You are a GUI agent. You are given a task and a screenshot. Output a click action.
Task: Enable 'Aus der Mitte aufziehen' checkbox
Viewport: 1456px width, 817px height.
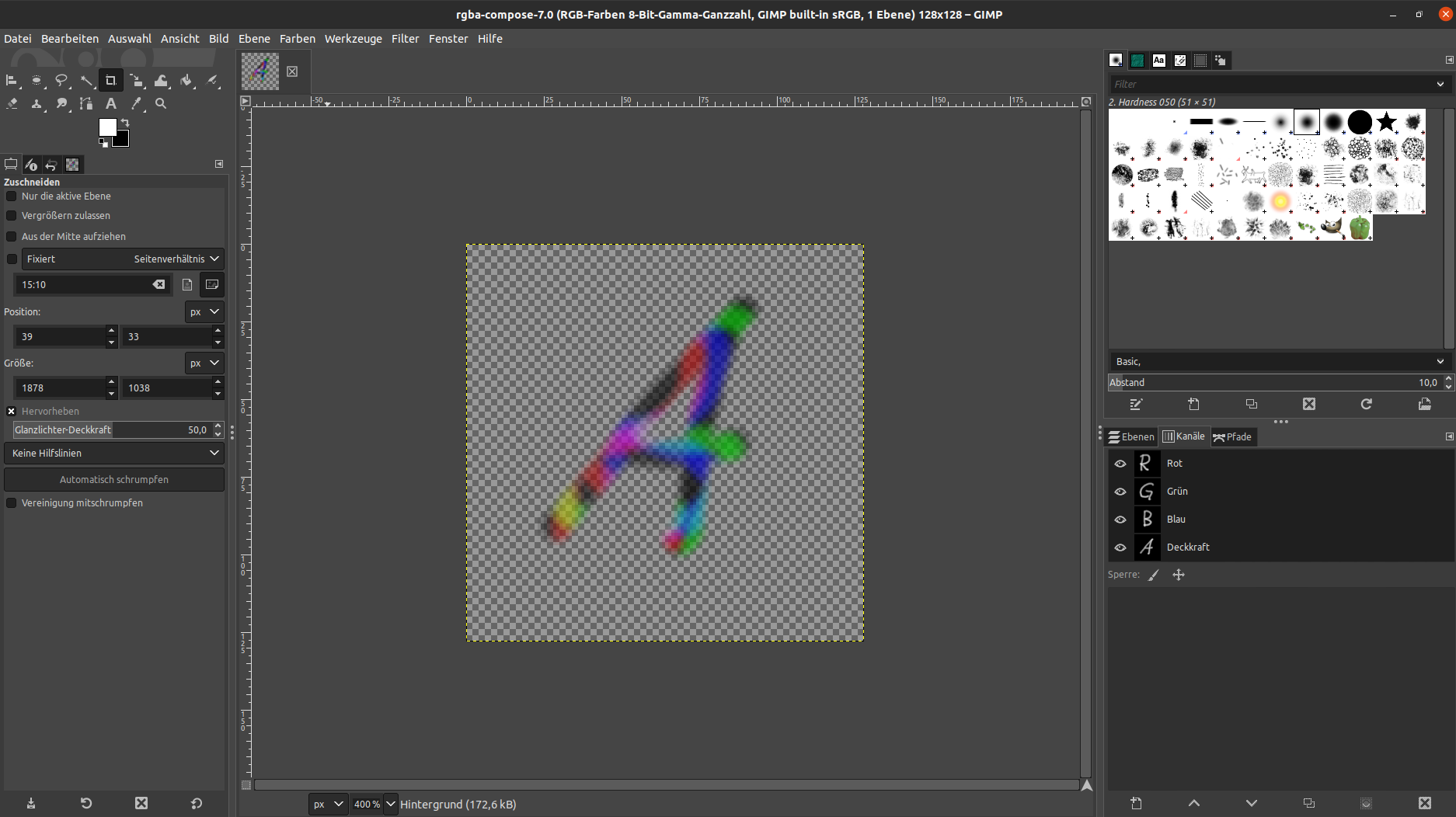click(x=12, y=236)
